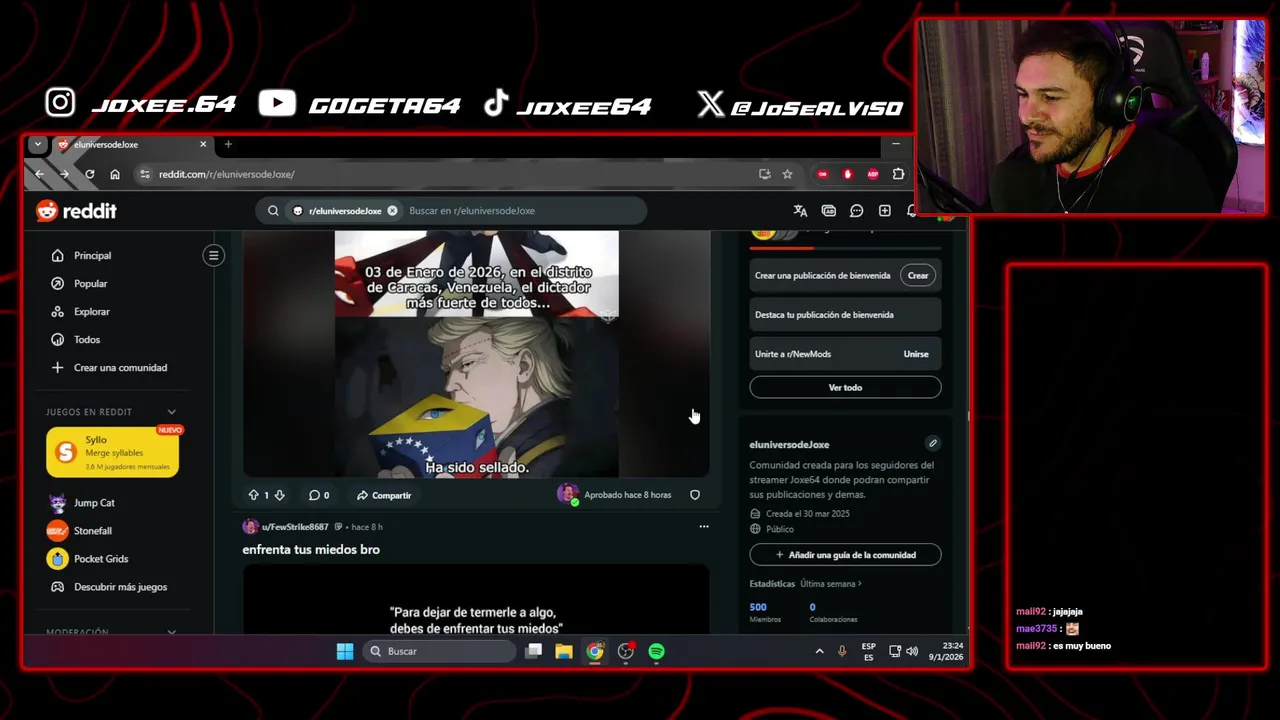Collapse the Moderación section

[x=171, y=632]
